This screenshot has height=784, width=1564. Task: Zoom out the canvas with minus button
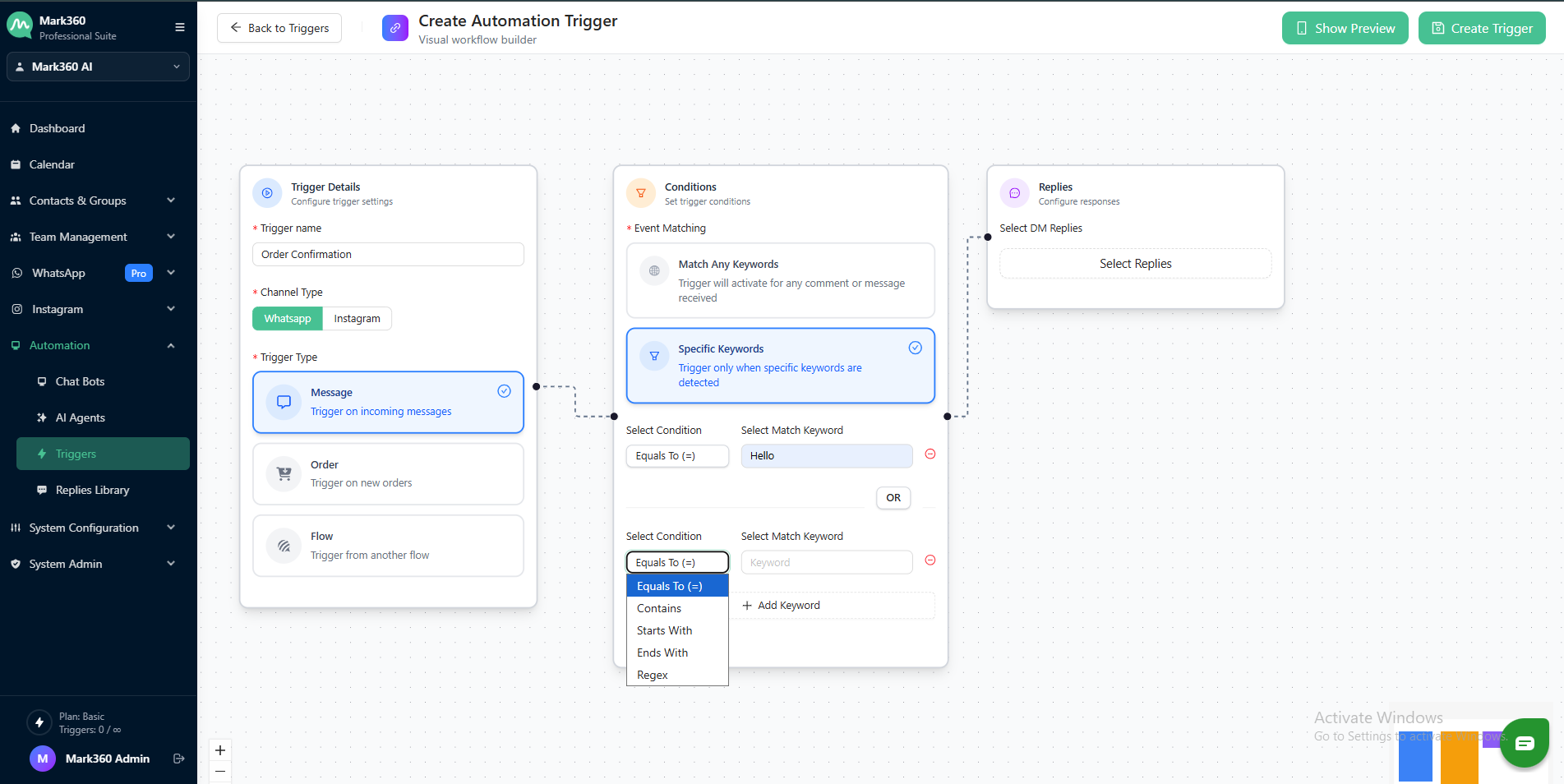(x=220, y=772)
